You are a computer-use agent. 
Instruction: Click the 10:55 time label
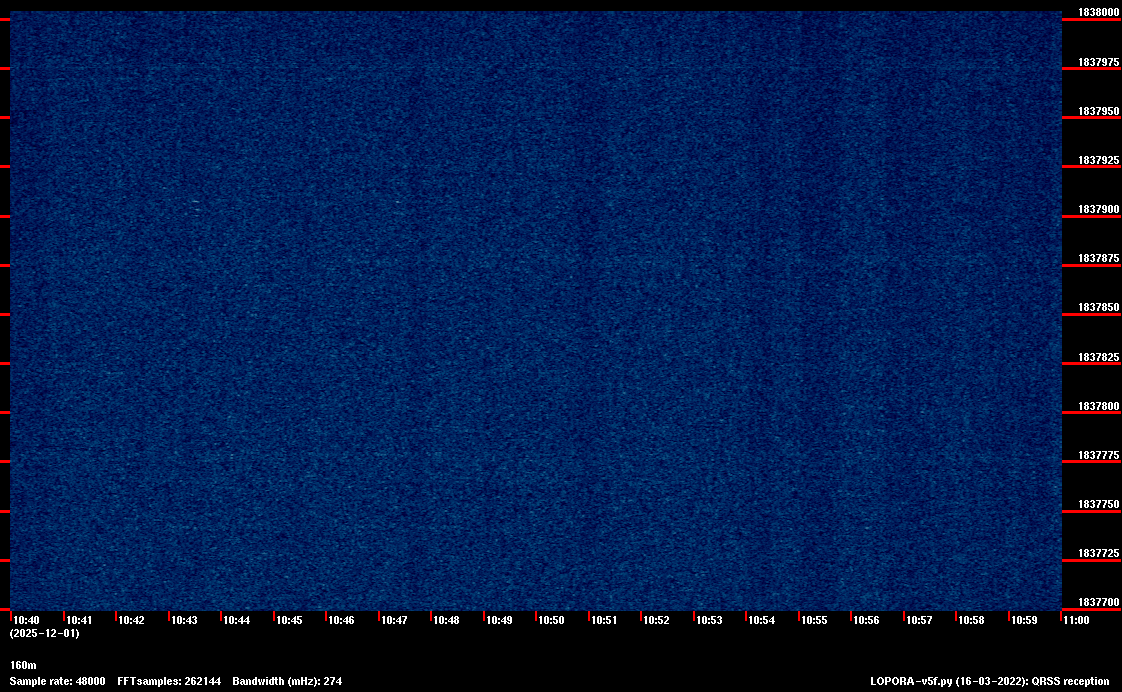[x=814, y=620]
